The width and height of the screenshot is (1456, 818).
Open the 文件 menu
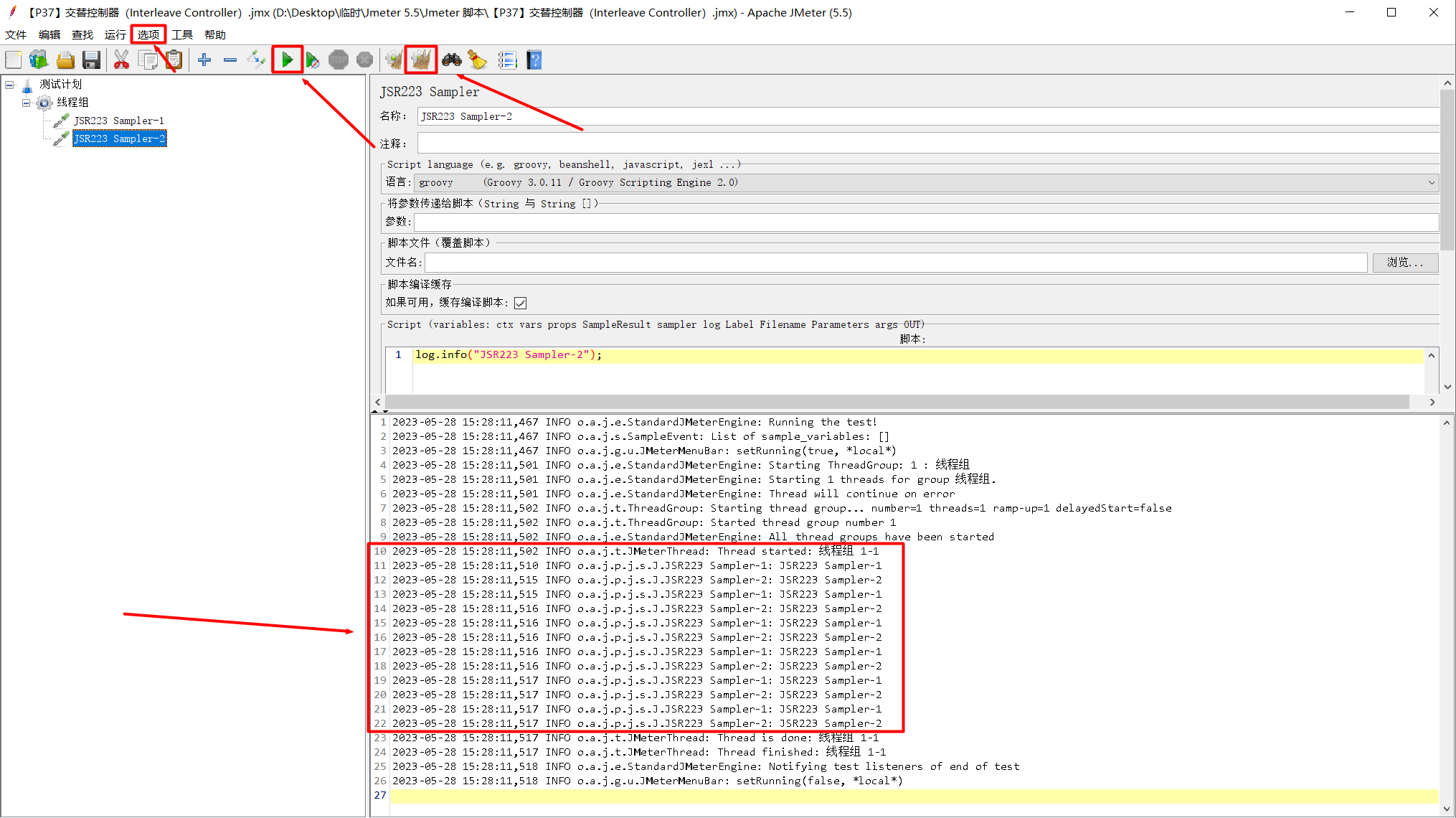point(16,34)
